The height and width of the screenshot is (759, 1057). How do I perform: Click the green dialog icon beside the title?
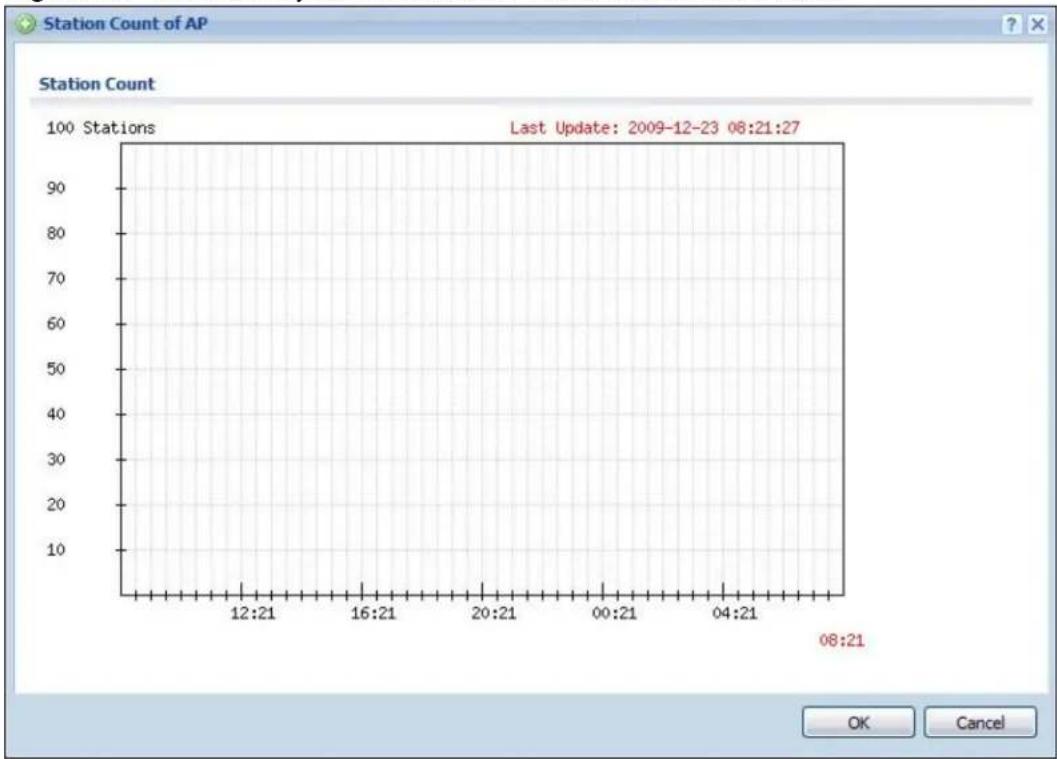click(x=26, y=25)
